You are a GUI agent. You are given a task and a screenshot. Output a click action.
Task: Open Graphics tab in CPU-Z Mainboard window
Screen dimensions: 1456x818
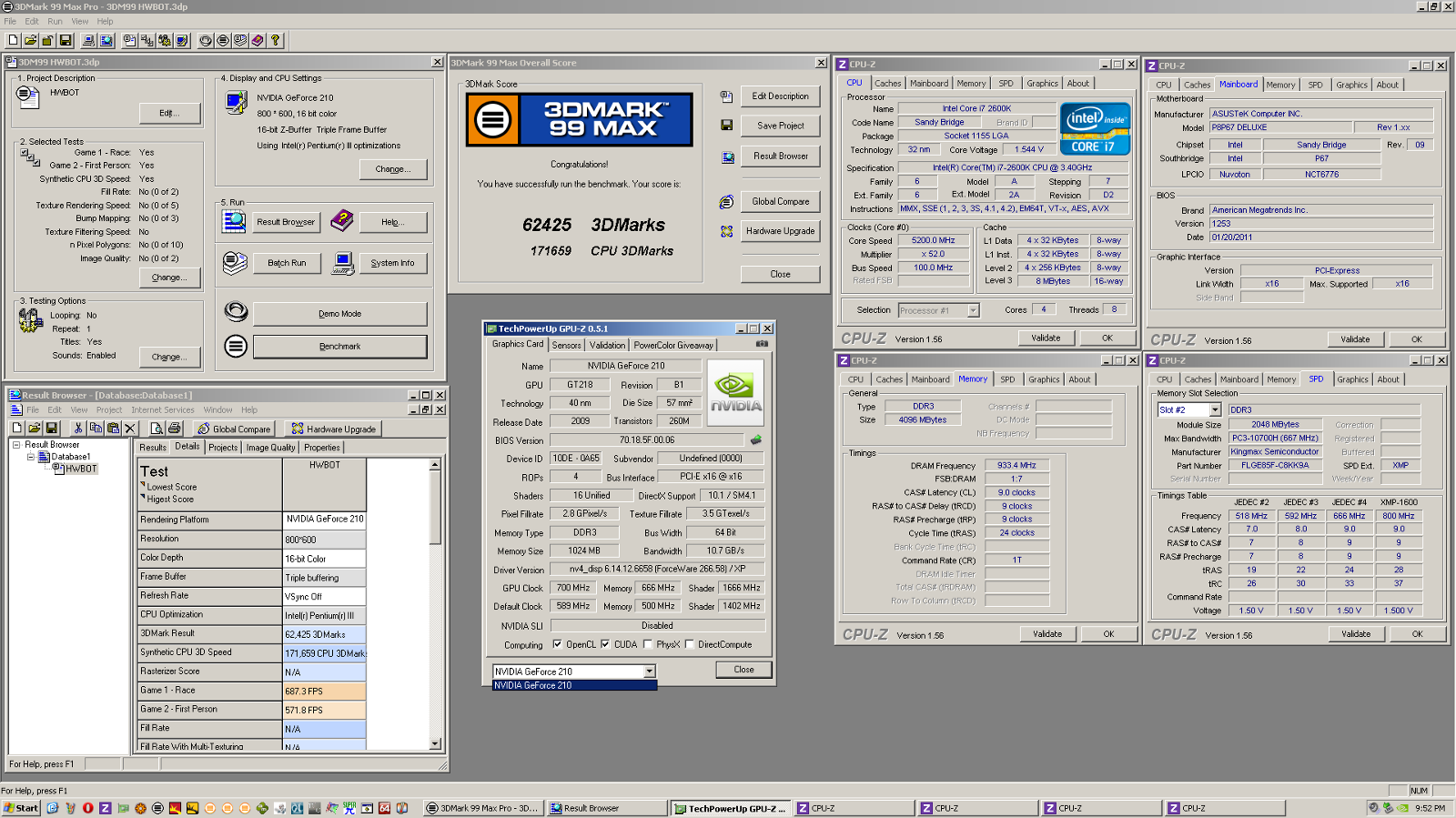(1351, 85)
